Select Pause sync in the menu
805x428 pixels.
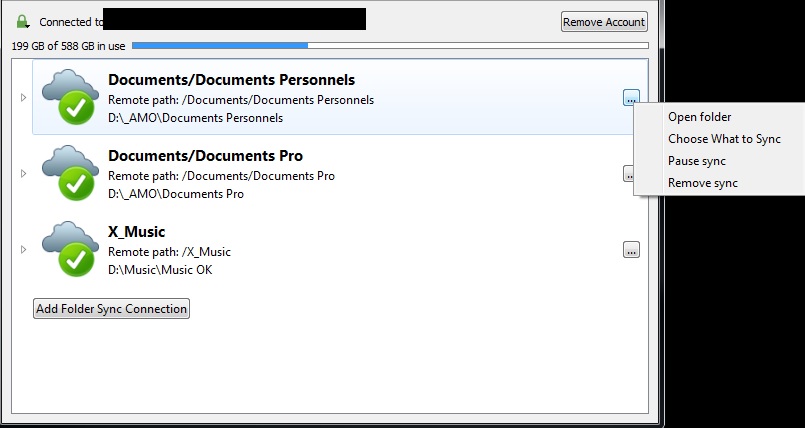pyautogui.click(x=696, y=161)
